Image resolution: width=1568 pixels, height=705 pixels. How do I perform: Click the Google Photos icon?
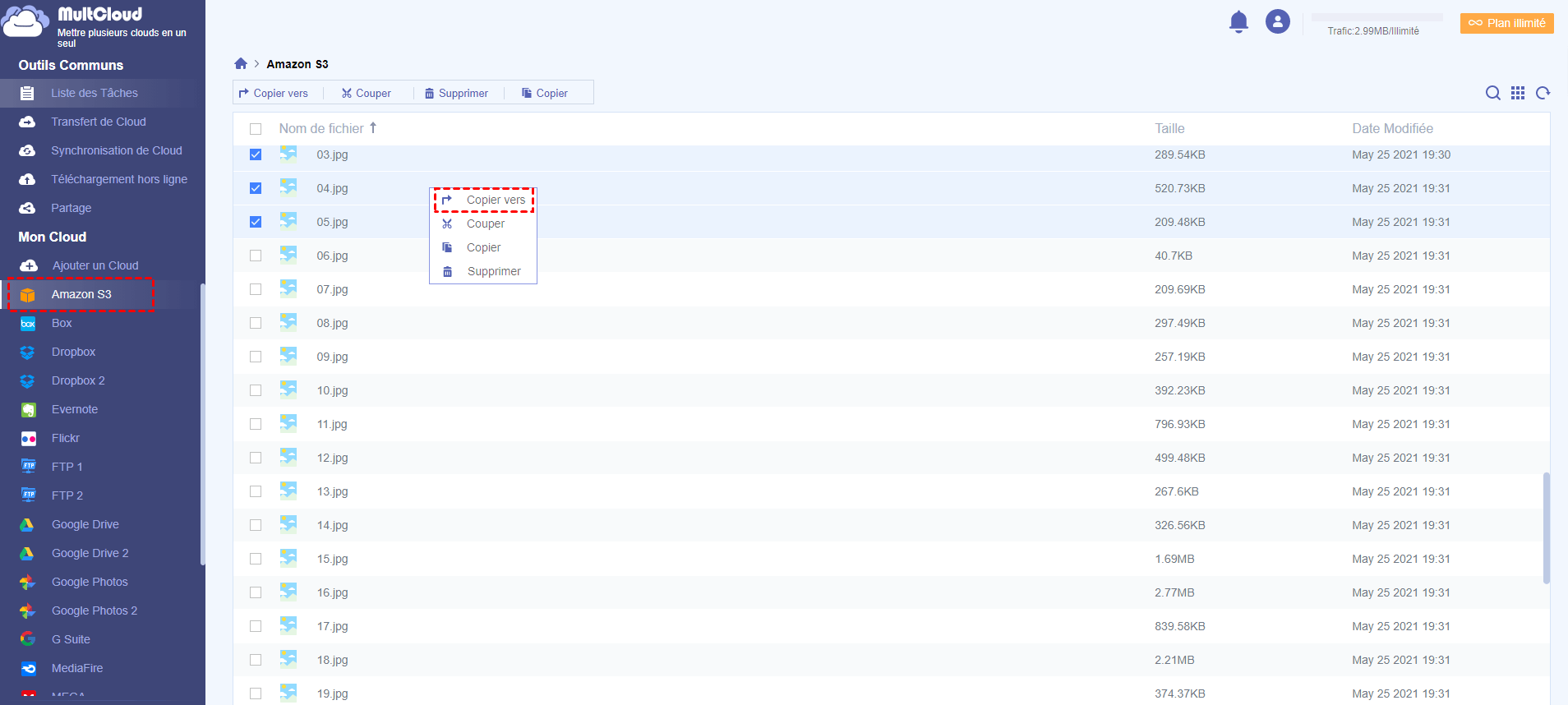pyautogui.click(x=28, y=582)
